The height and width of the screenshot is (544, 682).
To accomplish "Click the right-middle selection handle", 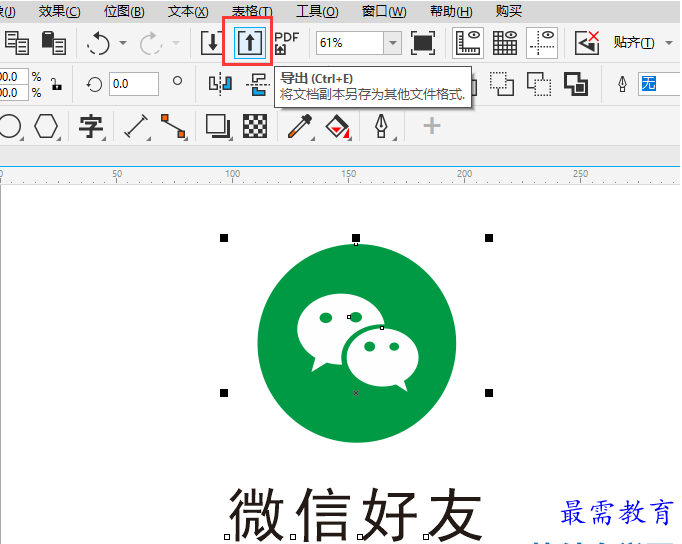I will tap(489, 393).
